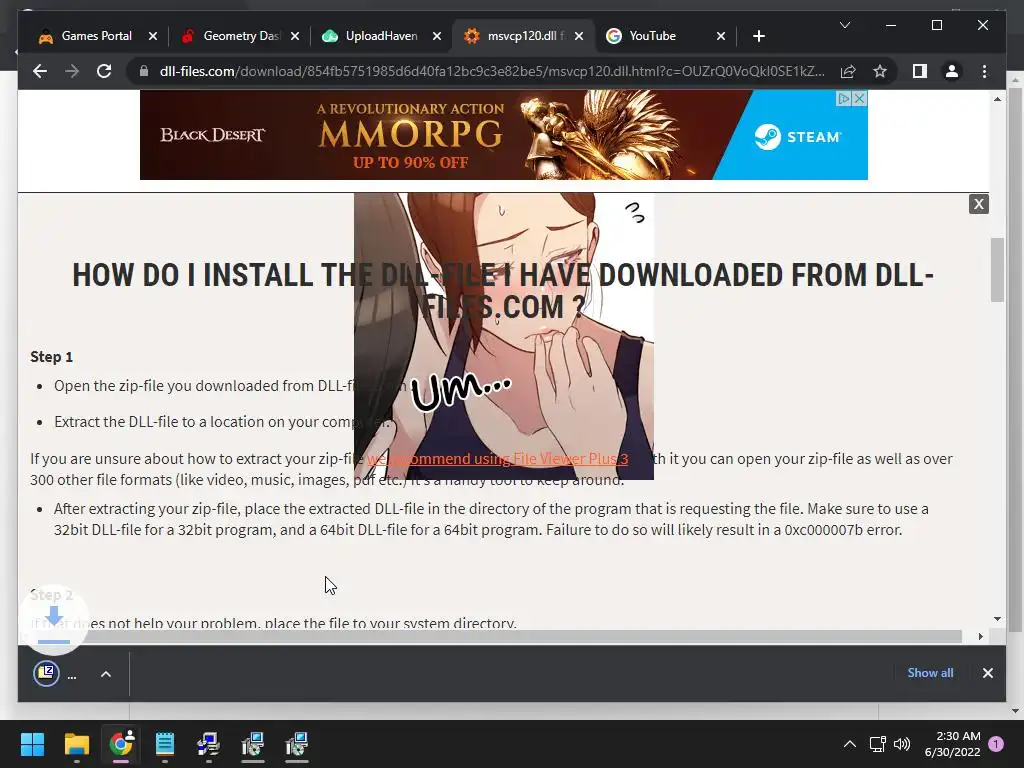Click the scroll-down arrow of the page

tap(997, 618)
